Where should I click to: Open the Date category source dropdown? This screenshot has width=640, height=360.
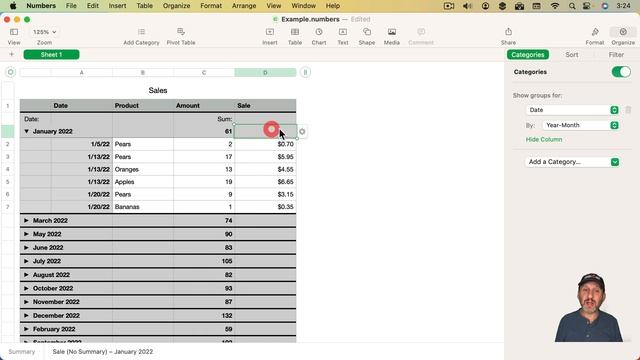(572, 110)
